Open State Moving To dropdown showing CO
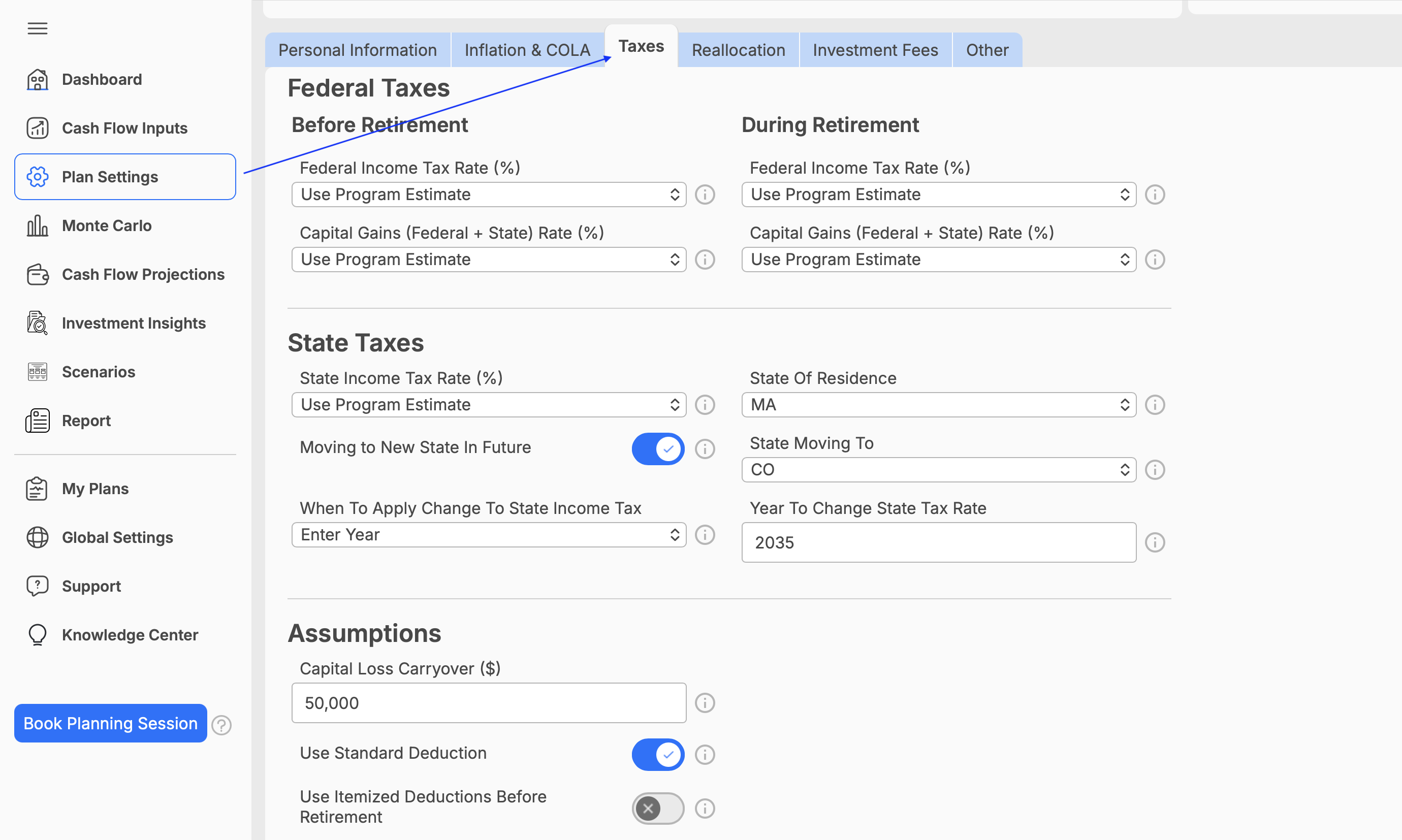 coord(939,470)
